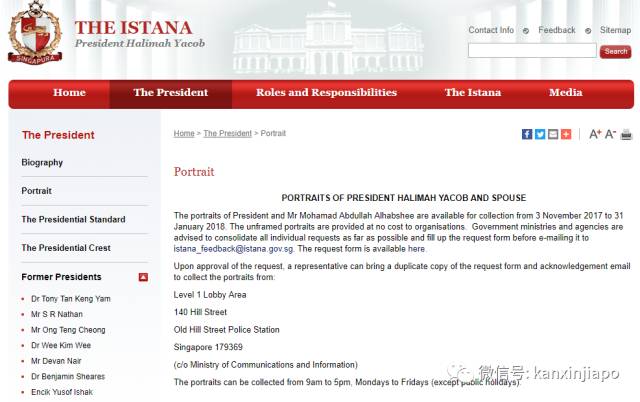640x402 pixels.
Task: Focus the site search text box
Action: pyautogui.click(x=531, y=51)
